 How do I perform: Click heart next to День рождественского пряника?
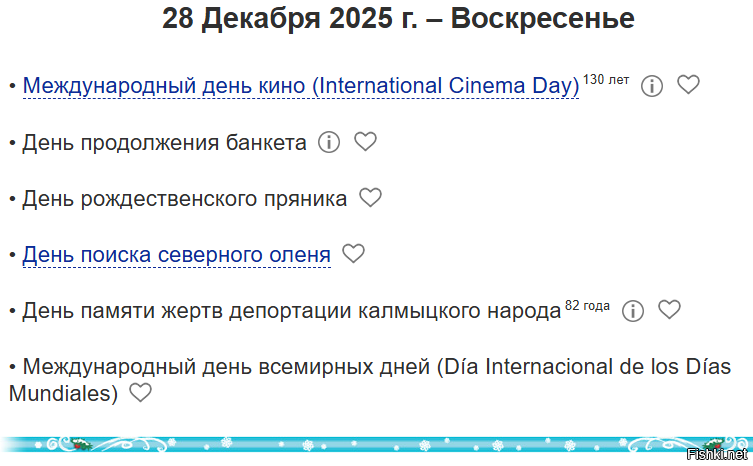click(371, 197)
